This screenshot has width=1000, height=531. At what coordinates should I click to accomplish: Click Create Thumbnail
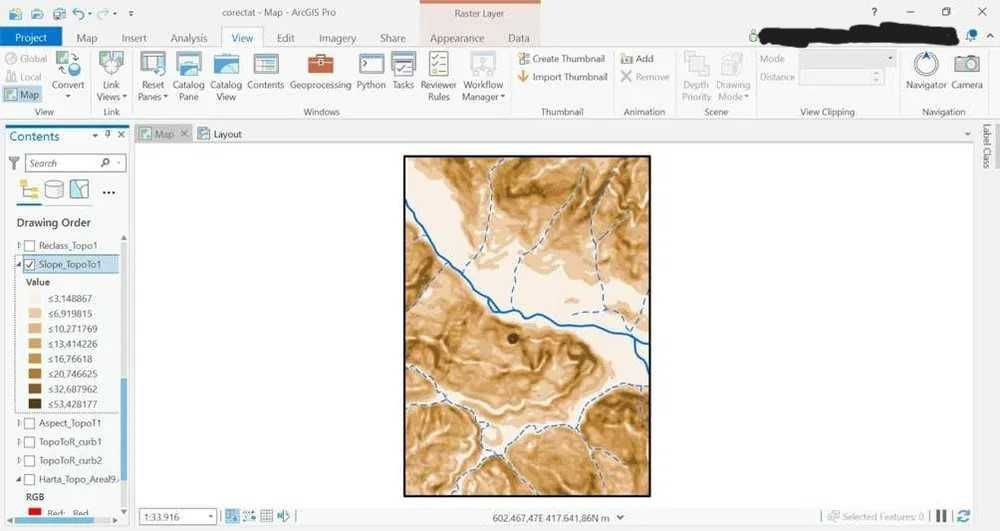click(562, 59)
